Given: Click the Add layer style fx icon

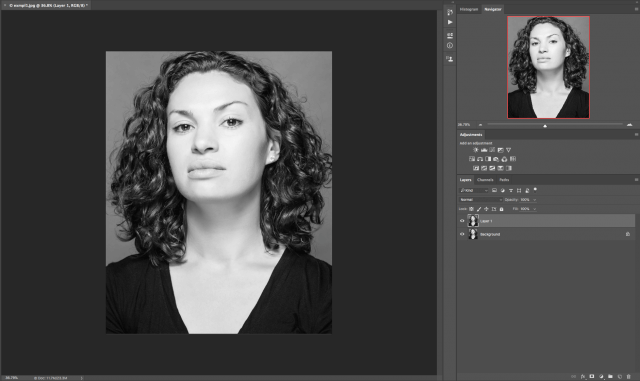Looking at the screenshot, I should (583, 377).
